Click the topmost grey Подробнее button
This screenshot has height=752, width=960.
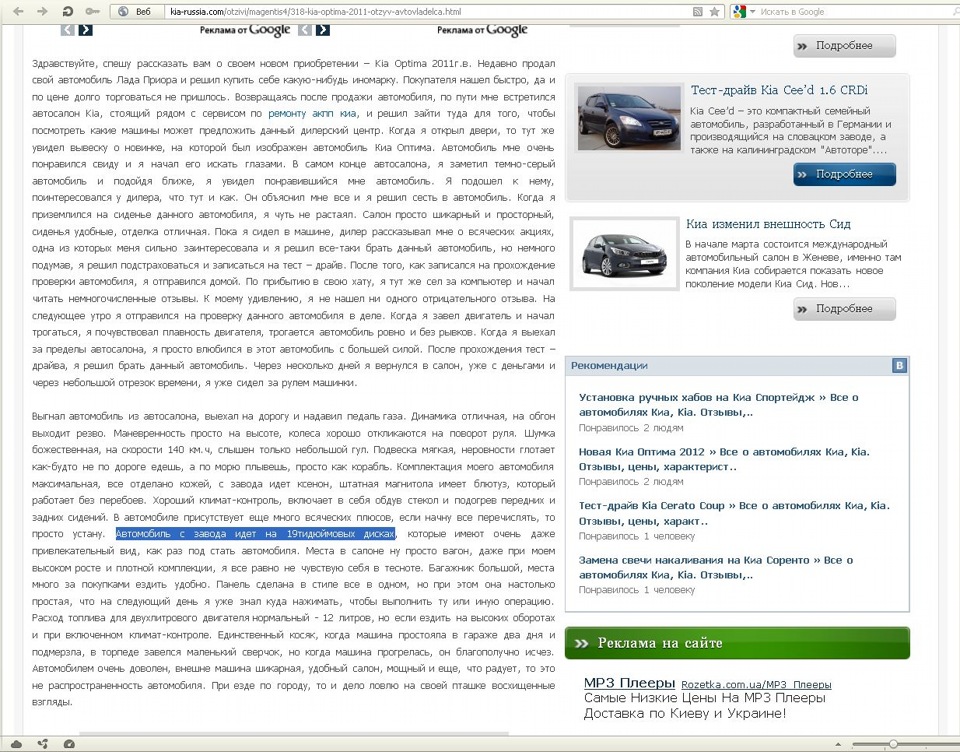click(844, 46)
